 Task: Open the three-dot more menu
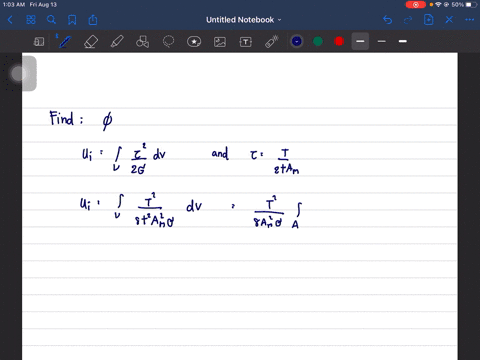470,20
